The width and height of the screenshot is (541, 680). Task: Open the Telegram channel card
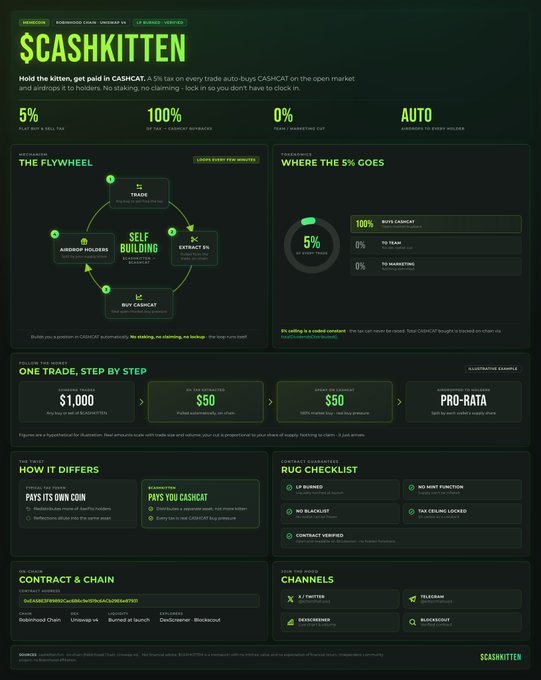pyautogui.click(x=462, y=599)
